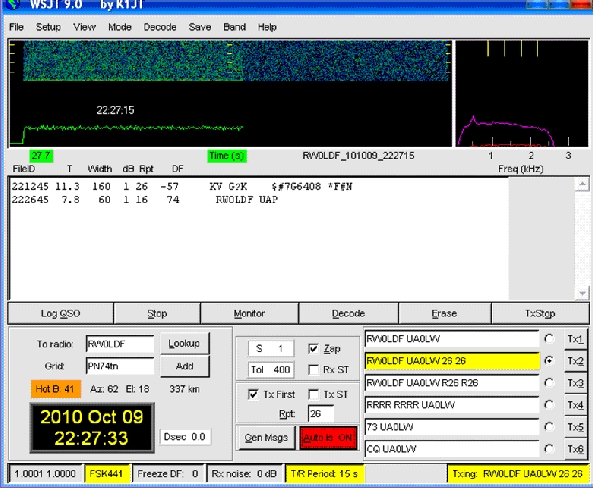This screenshot has width=594, height=489.
Task: Open the File menu
Action: (16, 27)
